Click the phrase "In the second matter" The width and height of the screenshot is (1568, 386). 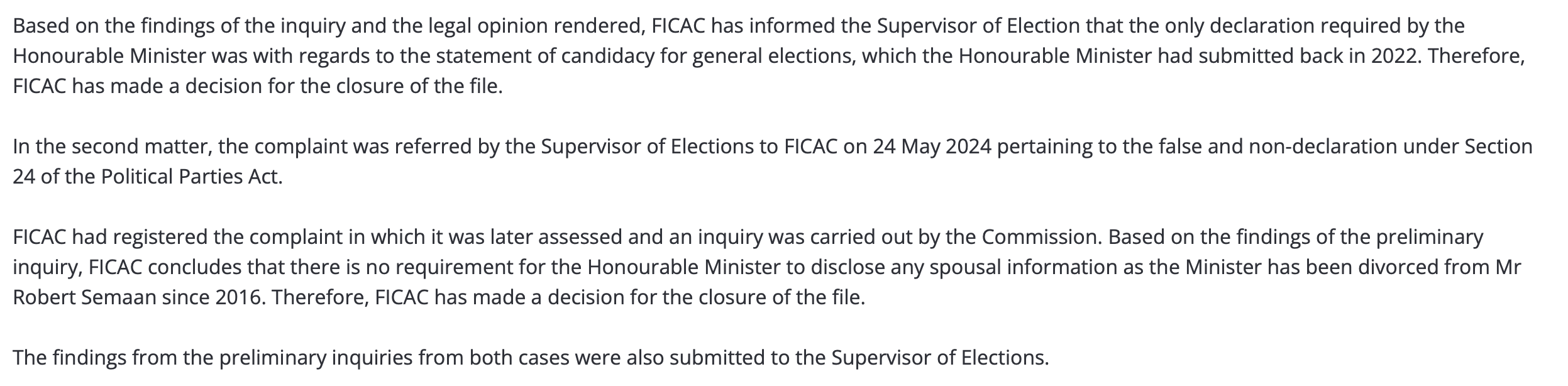pos(107,146)
